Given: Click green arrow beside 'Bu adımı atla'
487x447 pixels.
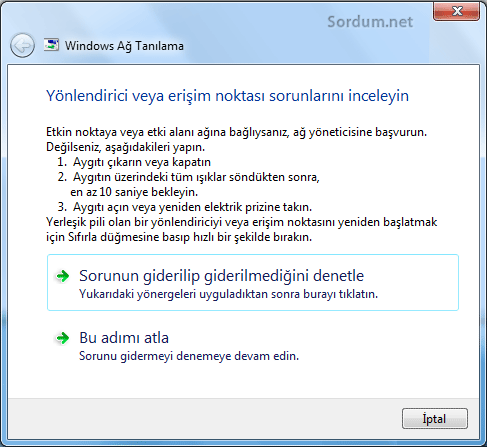Looking at the screenshot, I should [63, 338].
